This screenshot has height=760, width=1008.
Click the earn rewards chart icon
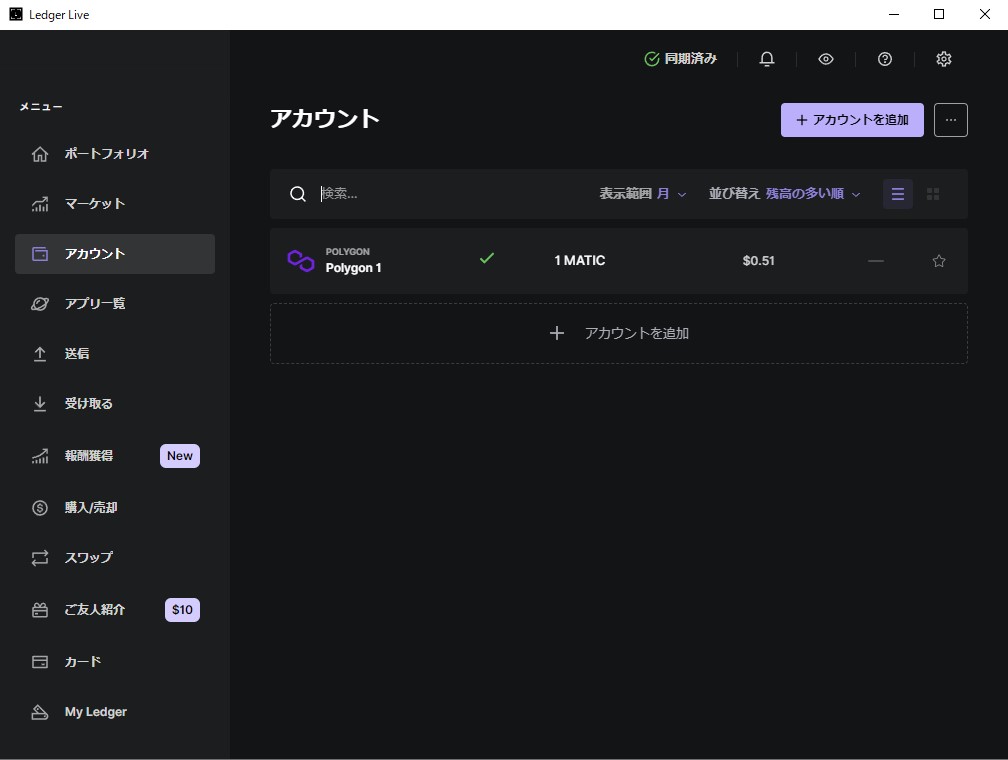[40, 456]
